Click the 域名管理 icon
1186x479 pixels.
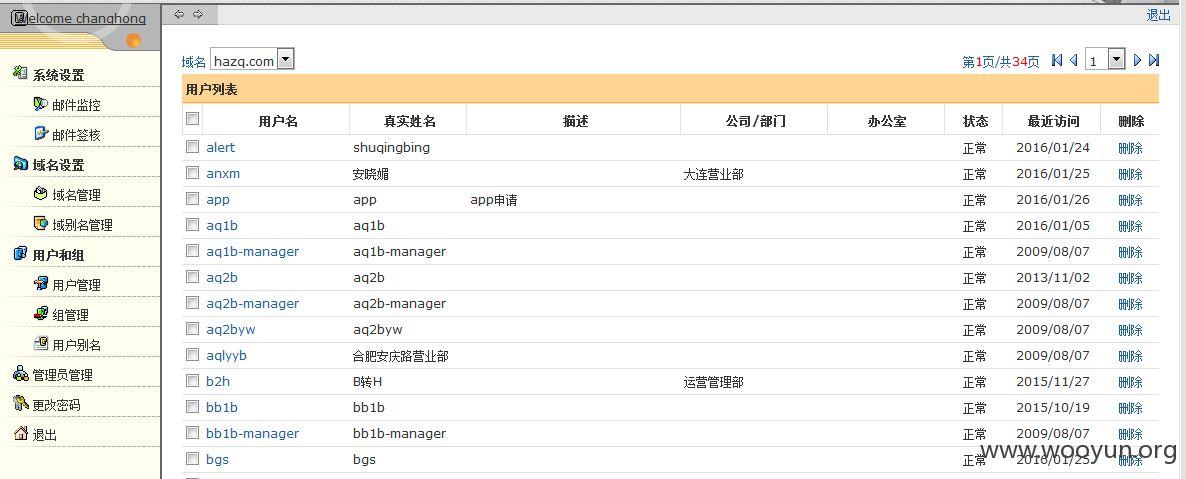coord(41,194)
